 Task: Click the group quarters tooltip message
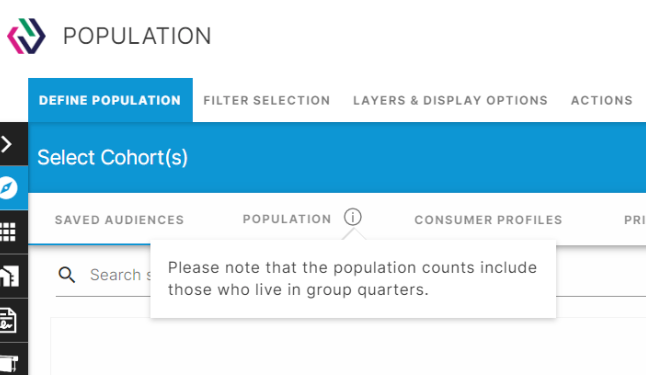click(353, 279)
